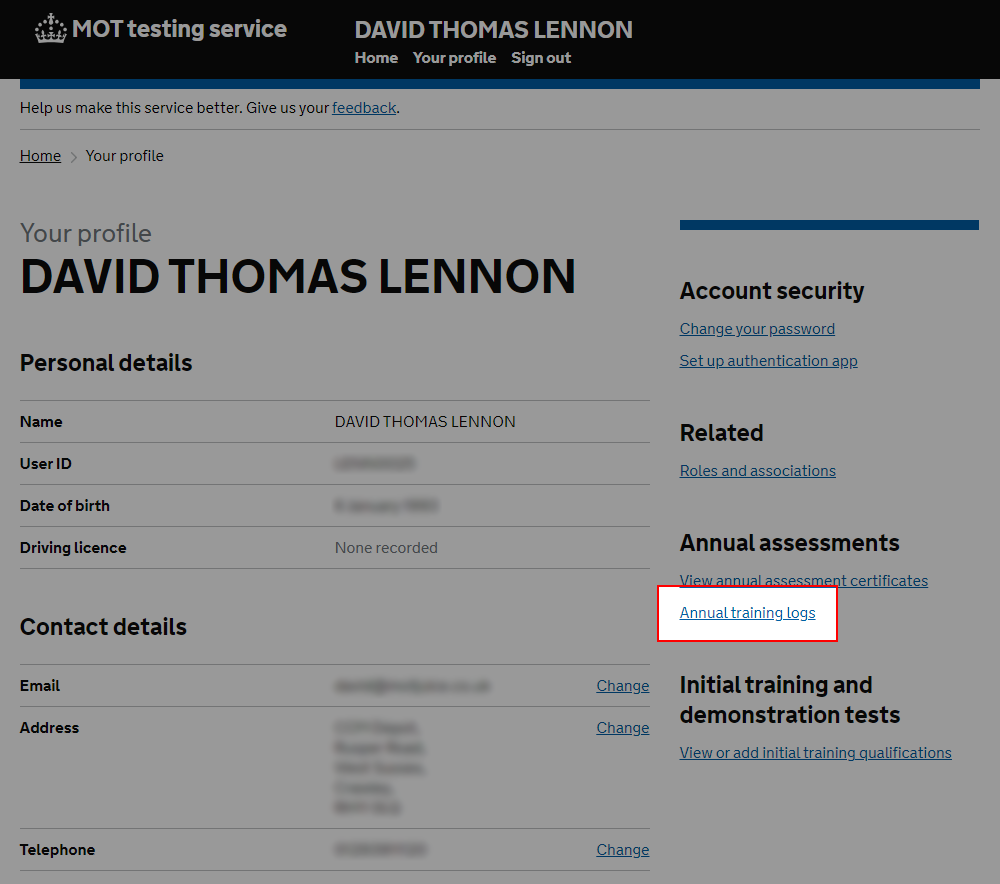The width and height of the screenshot is (1000, 884).
Task: Open MOT testing service homepage title
Action: coord(179,29)
